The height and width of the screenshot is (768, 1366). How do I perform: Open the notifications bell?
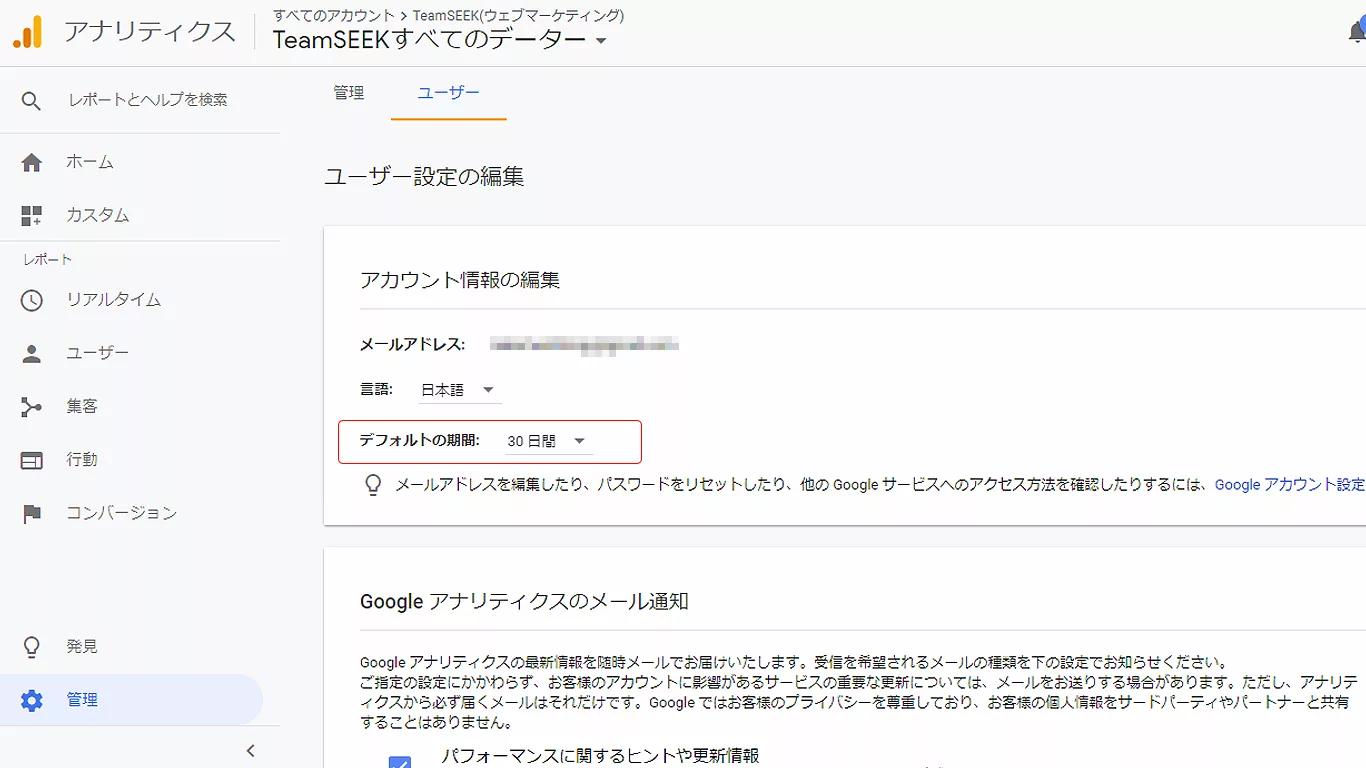click(1356, 31)
